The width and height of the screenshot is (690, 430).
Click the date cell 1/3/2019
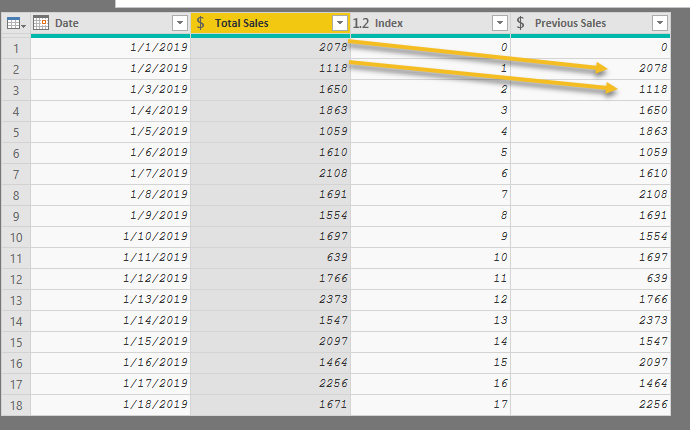tap(110, 90)
